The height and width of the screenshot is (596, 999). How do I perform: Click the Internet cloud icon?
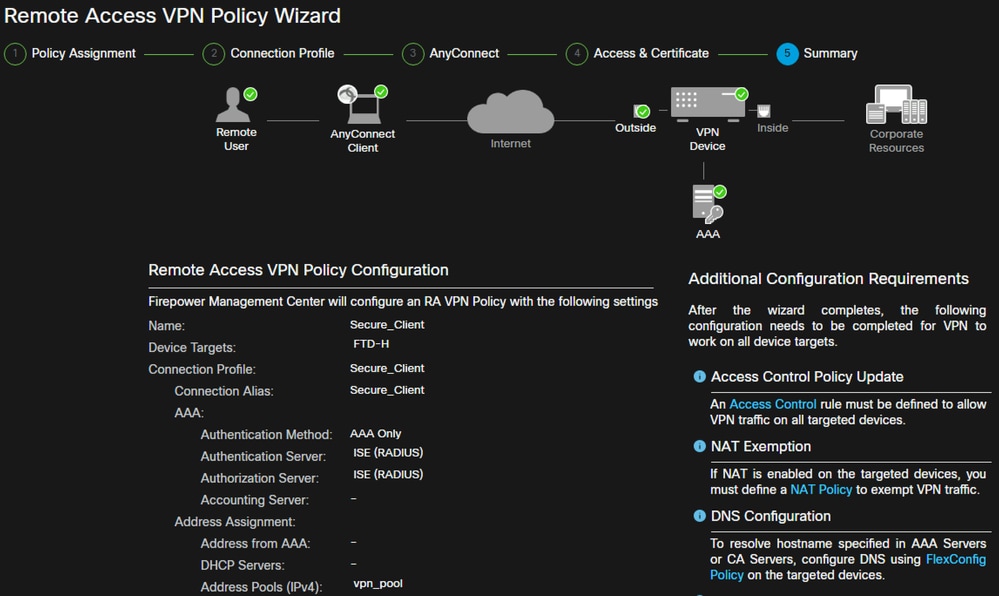coord(510,112)
